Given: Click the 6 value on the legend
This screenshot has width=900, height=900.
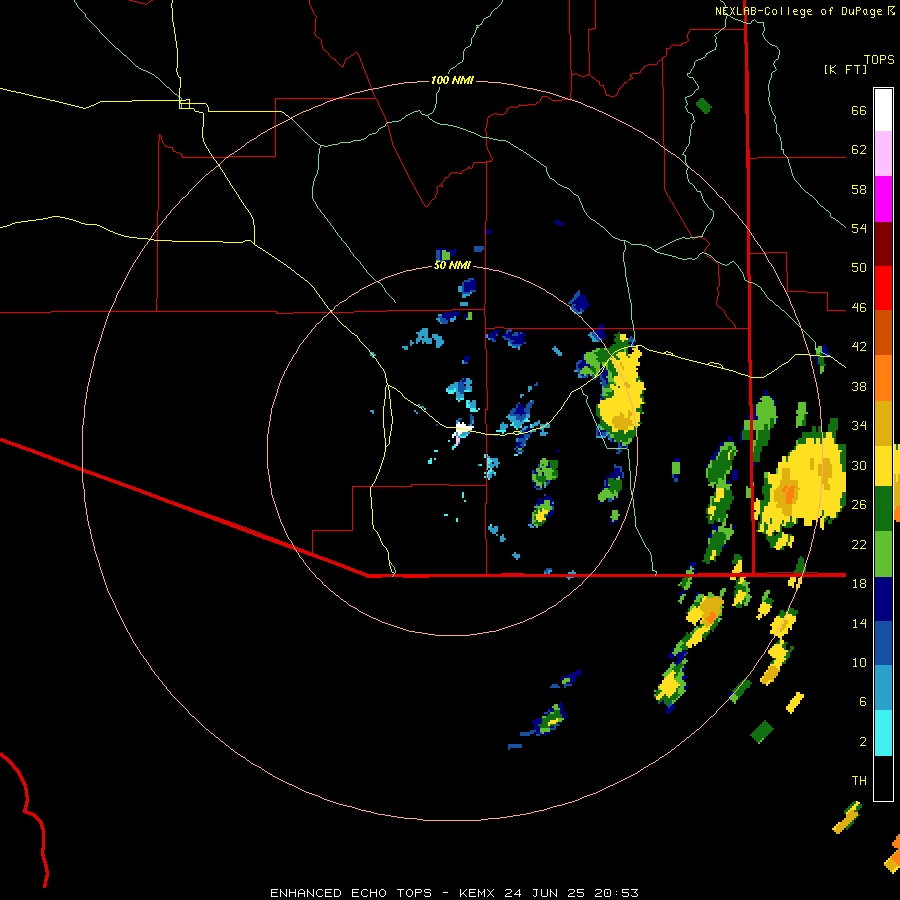Looking at the screenshot, I should tap(862, 702).
